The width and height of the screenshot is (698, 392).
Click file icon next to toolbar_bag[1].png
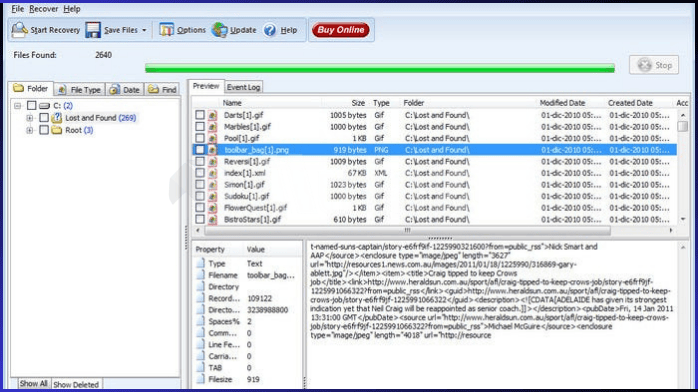point(213,150)
